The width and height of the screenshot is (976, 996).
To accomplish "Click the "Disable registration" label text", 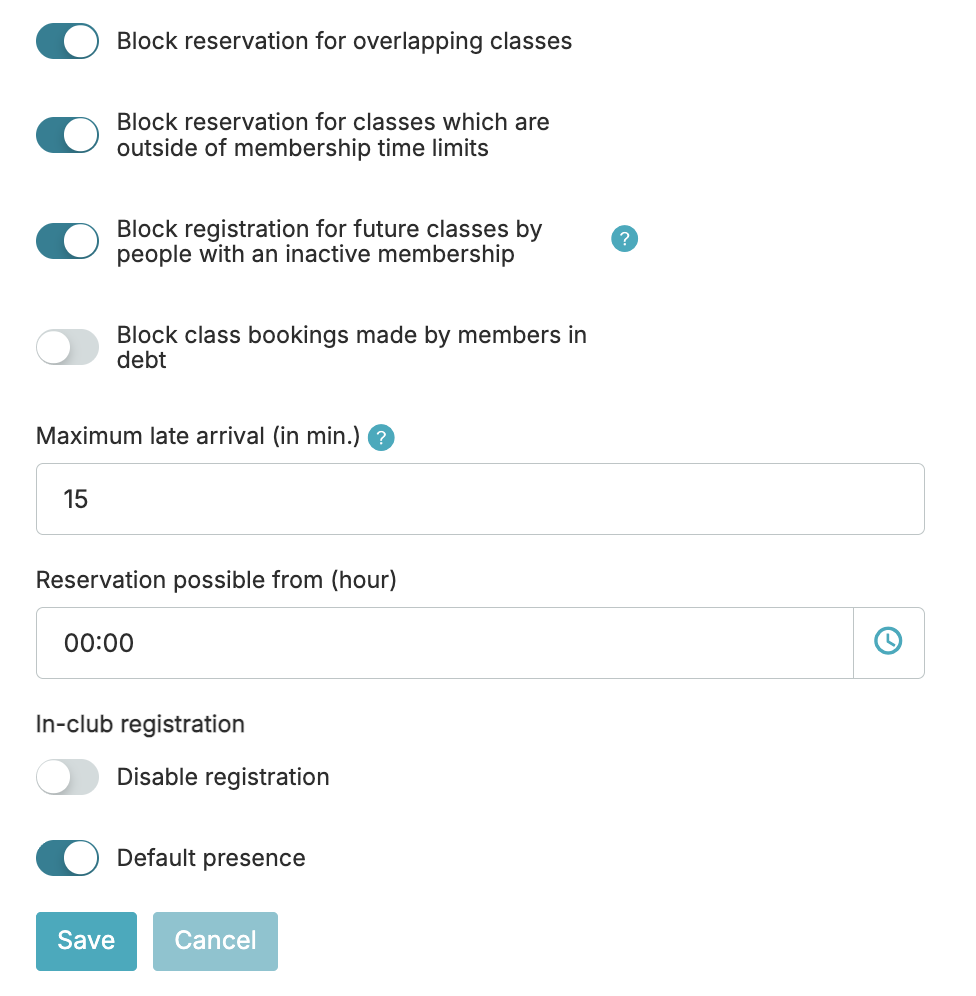I will tap(223, 777).
